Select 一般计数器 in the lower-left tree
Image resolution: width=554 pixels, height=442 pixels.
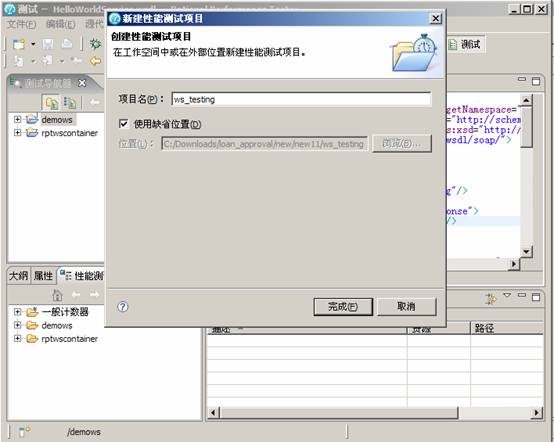tap(65, 312)
